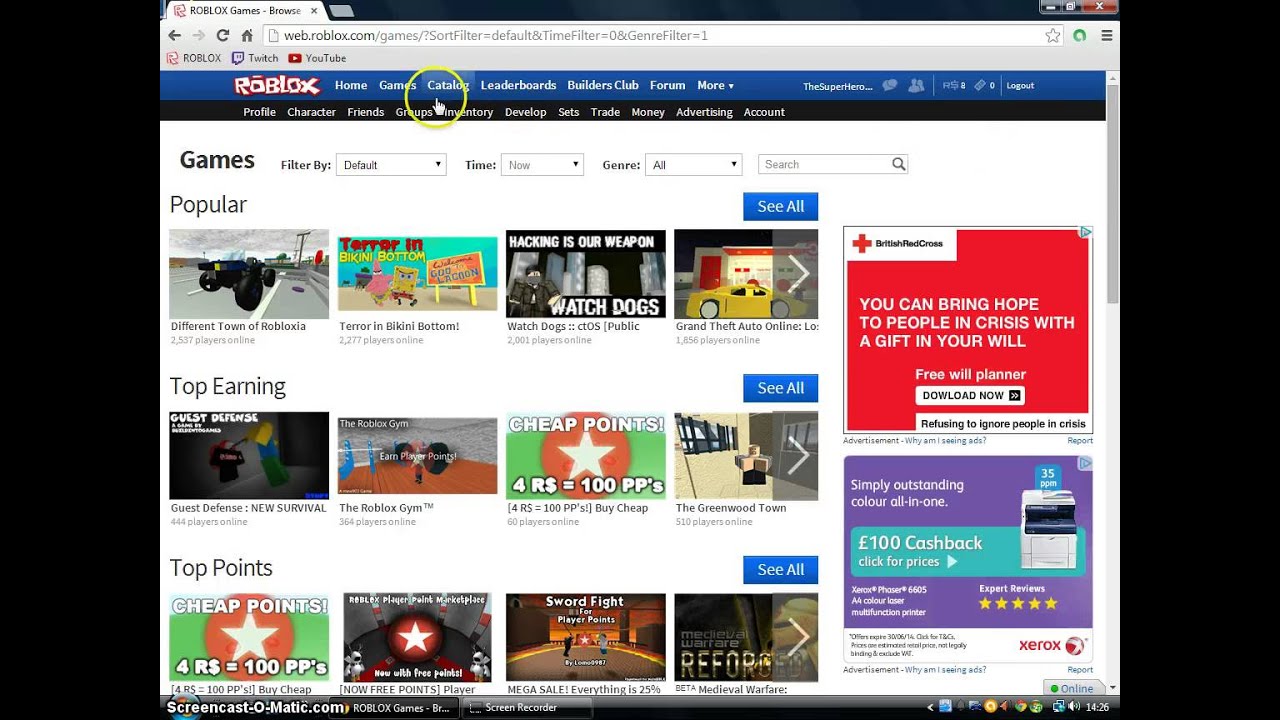Open the Genre dropdown showing All
1280x720 pixels.
point(694,165)
